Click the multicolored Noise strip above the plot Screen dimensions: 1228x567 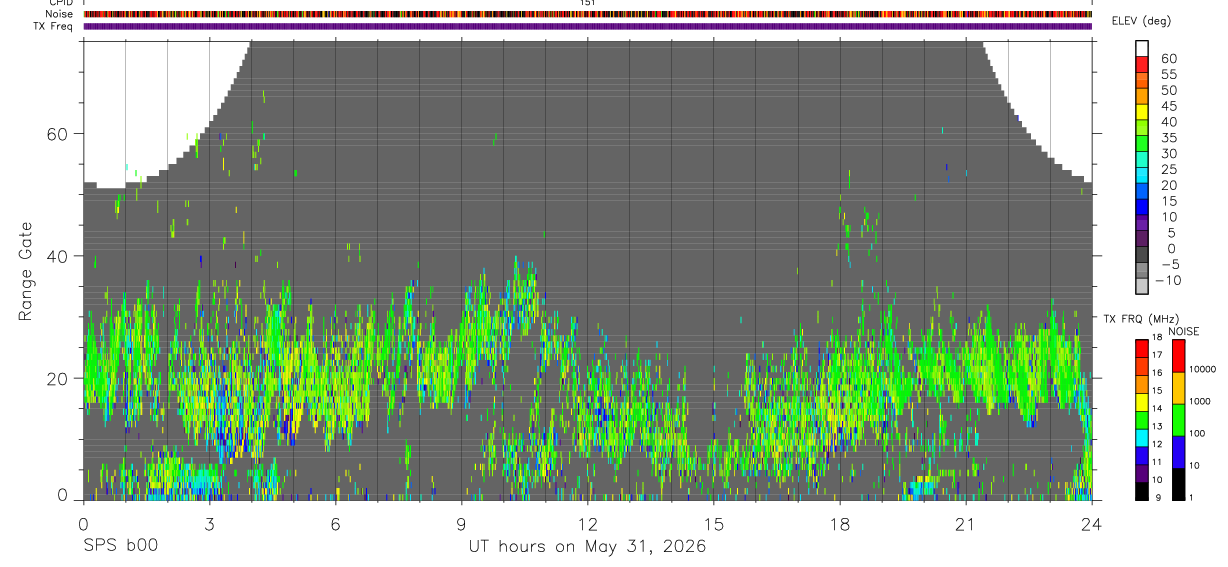[x=587, y=14]
